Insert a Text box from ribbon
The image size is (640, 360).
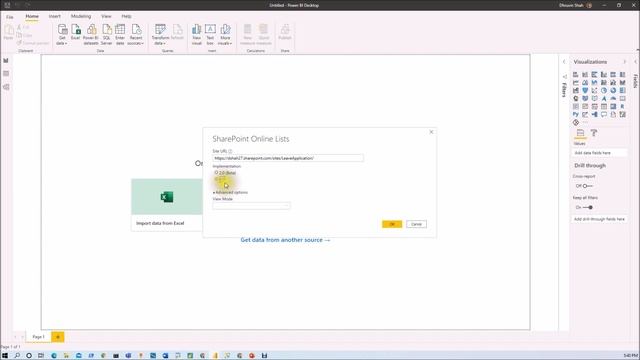(x=210, y=34)
